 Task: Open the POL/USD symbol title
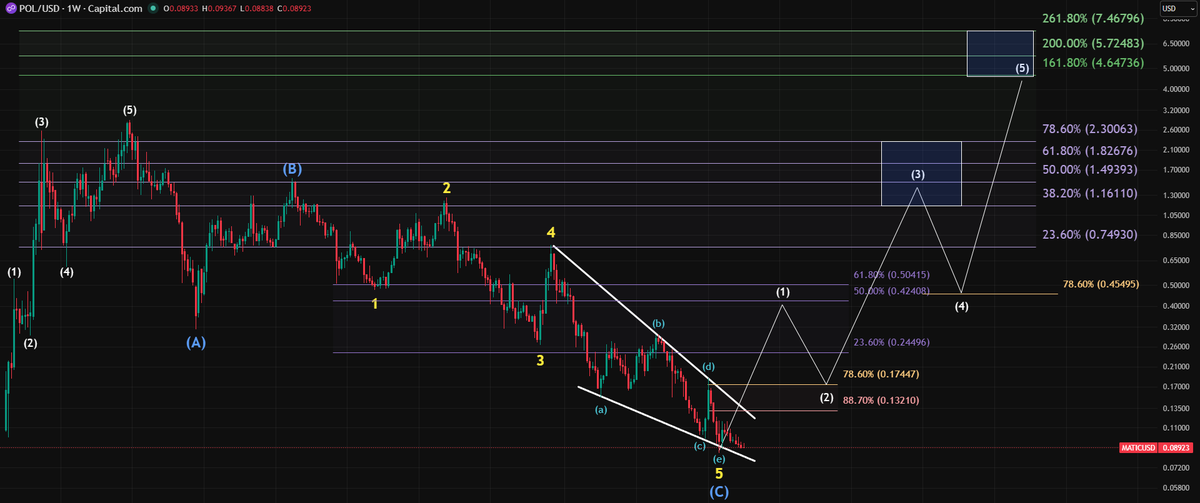tap(82, 9)
